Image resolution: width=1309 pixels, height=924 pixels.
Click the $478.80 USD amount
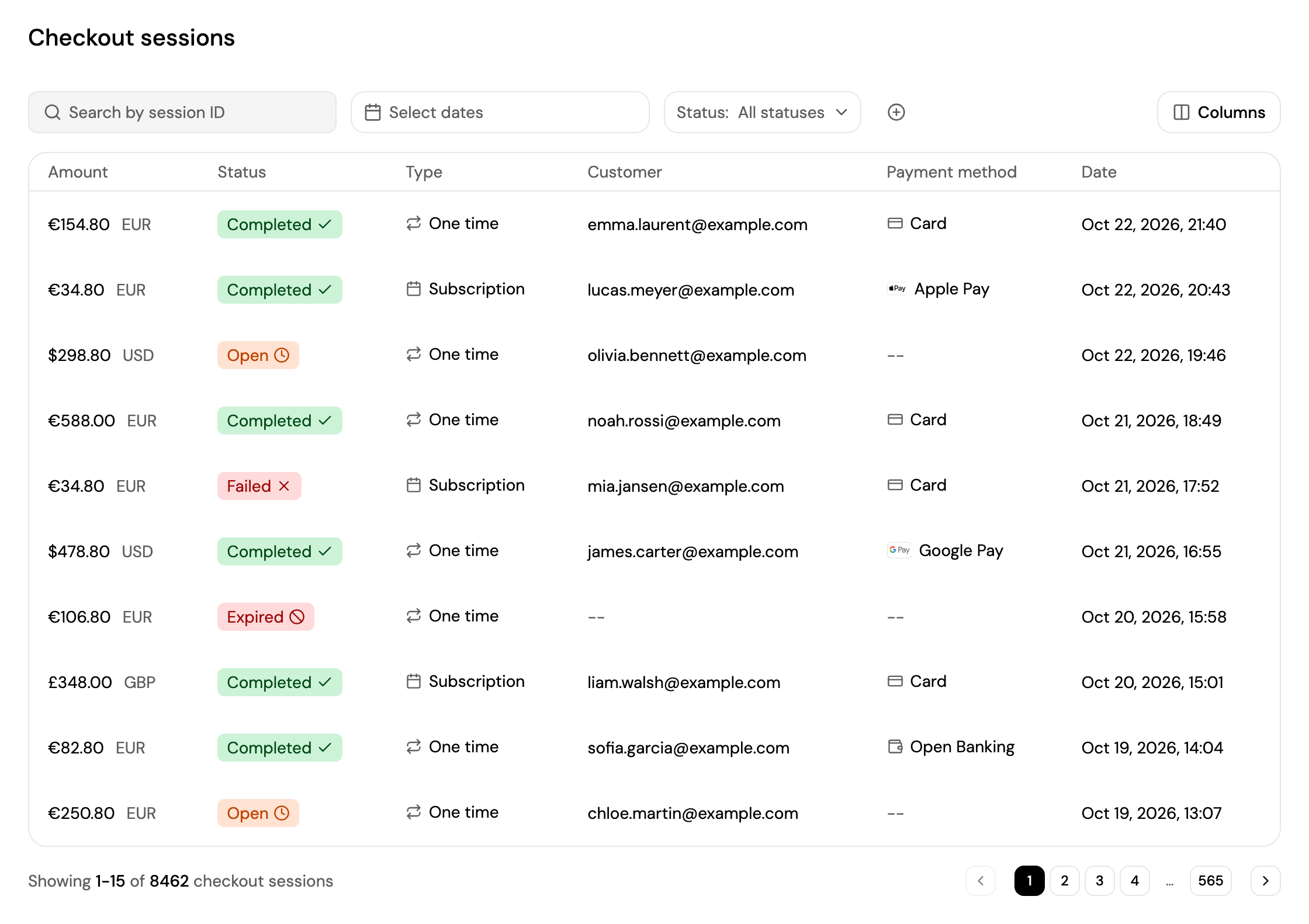[101, 551]
